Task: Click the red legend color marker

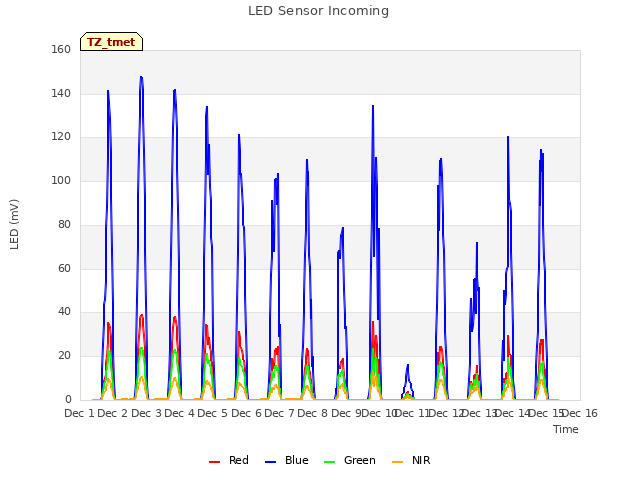Action: (214, 462)
